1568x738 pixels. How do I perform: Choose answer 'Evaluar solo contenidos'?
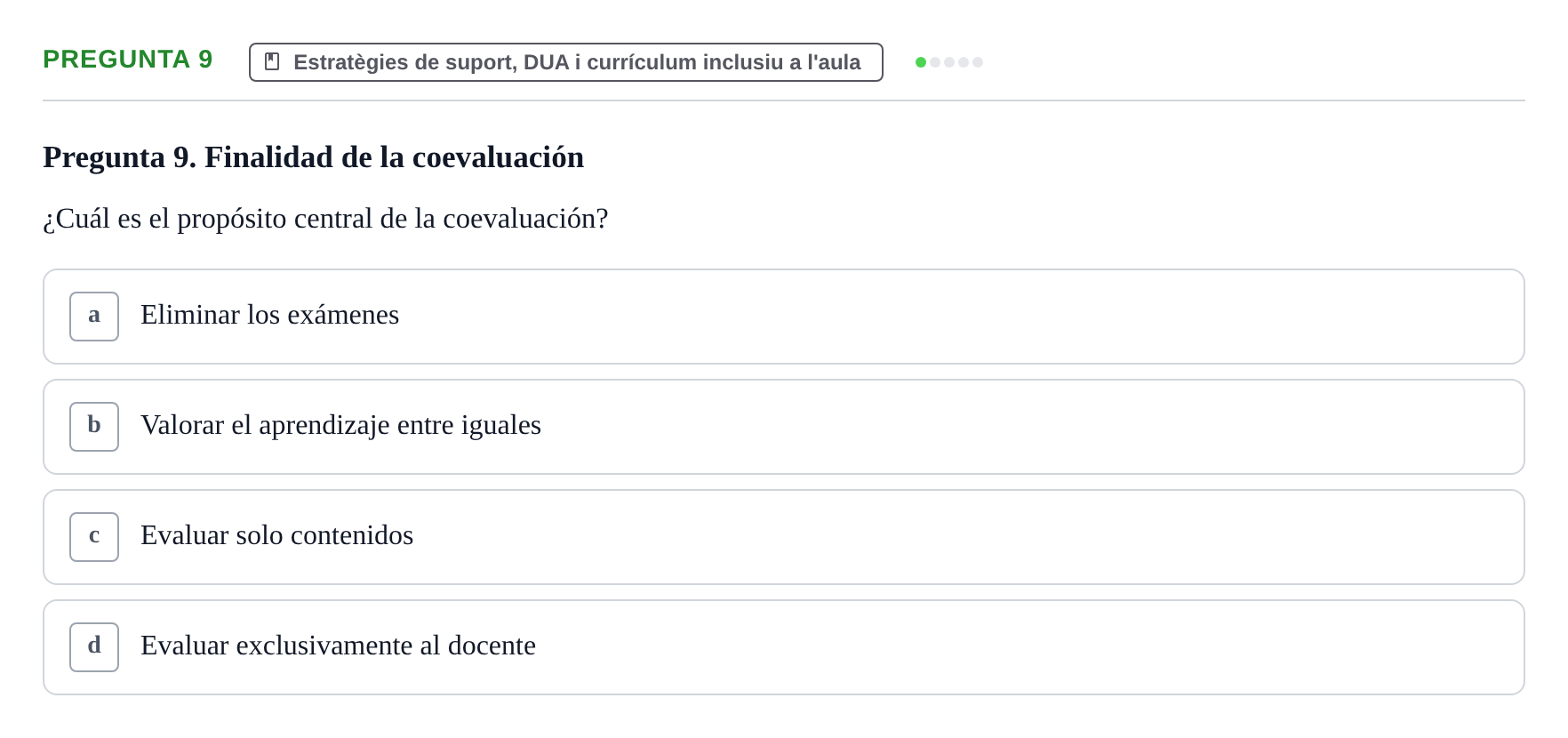[x=784, y=537]
